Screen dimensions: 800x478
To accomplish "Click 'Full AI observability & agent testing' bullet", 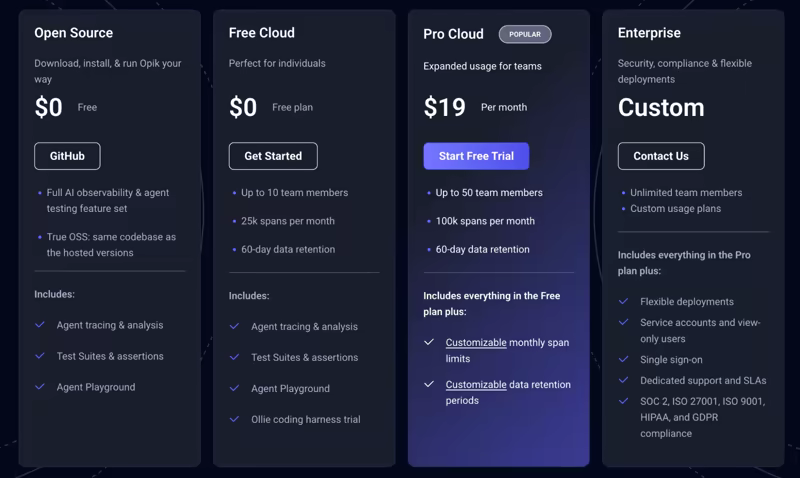I will click(x=108, y=200).
